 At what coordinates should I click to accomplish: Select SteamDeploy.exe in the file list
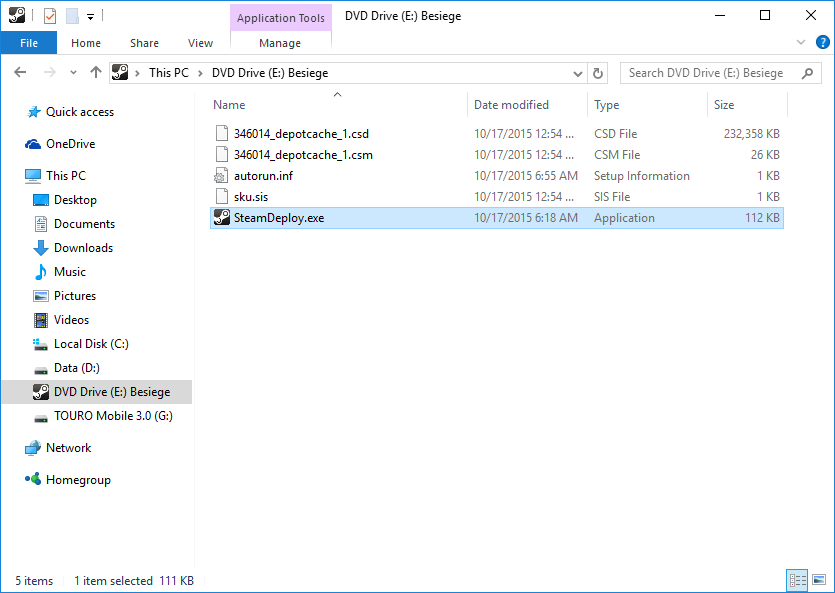[x=497, y=218]
